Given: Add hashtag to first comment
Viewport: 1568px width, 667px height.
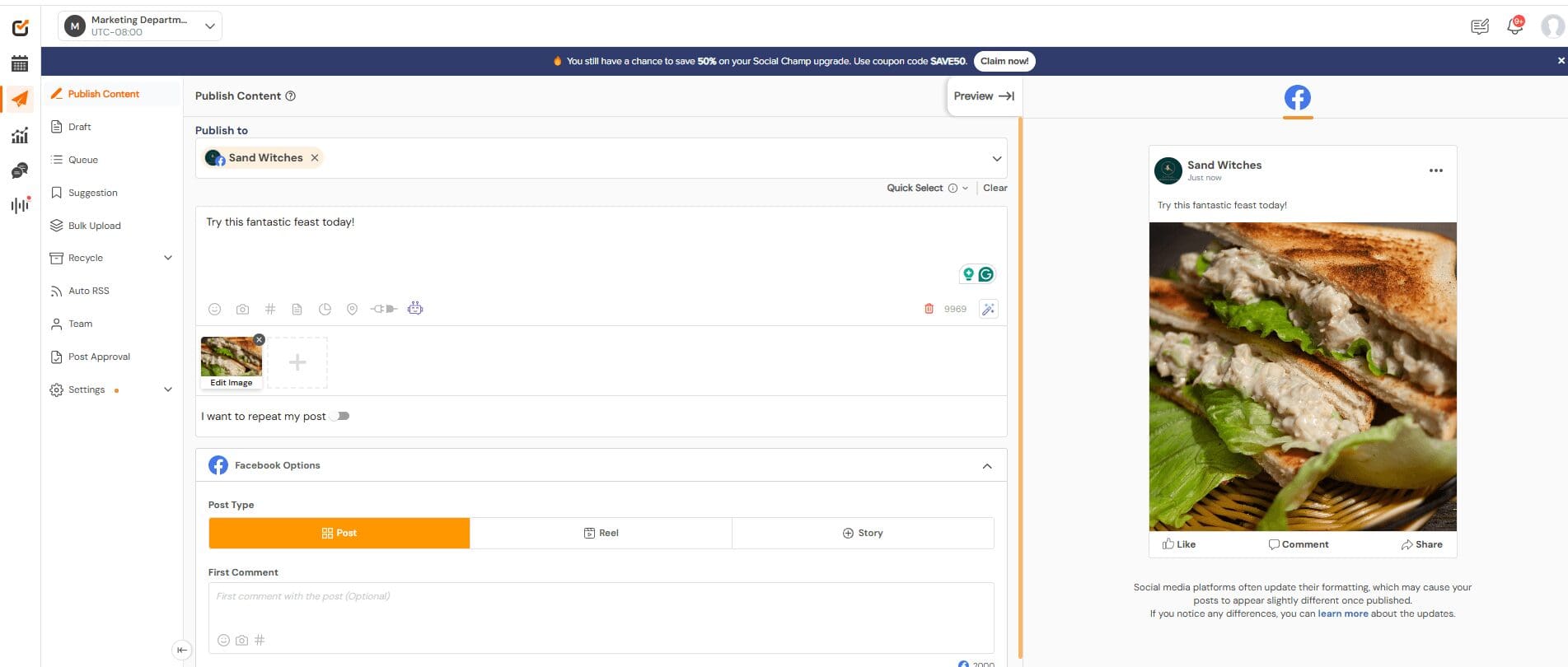Looking at the screenshot, I should pos(260,640).
